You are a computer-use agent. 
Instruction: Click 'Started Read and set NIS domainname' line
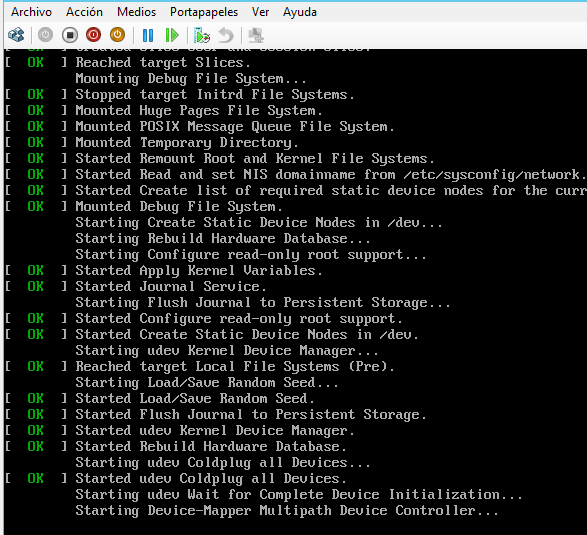pyautogui.click(x=331, y=175)
